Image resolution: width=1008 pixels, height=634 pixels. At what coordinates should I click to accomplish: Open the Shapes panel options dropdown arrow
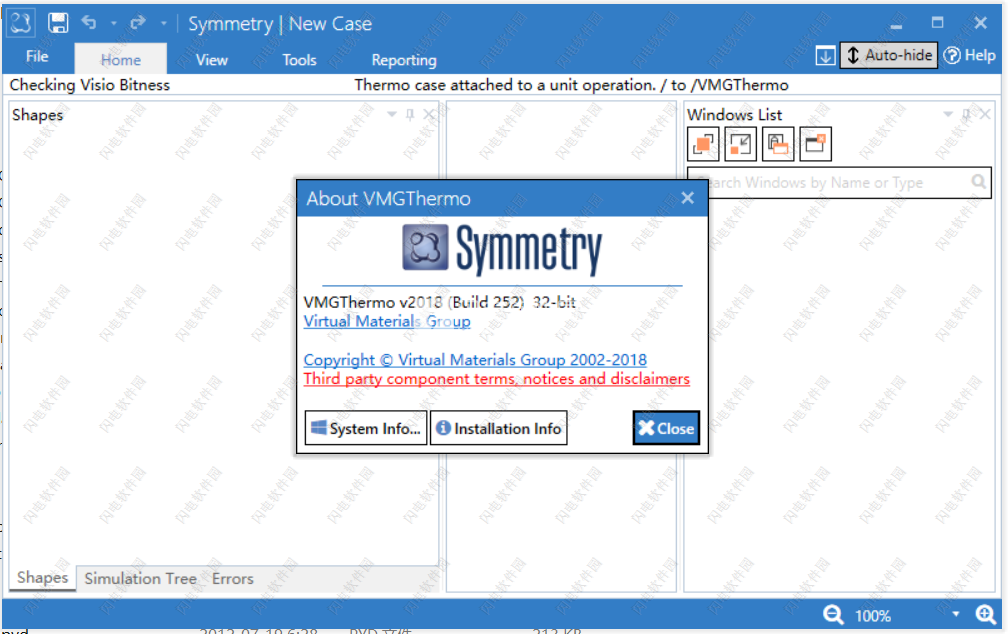tap(392, 114)
